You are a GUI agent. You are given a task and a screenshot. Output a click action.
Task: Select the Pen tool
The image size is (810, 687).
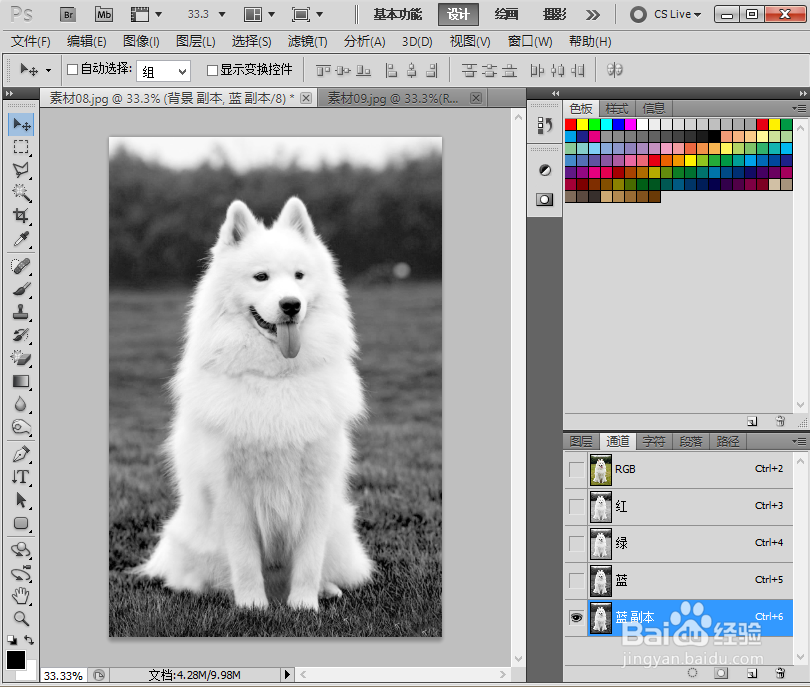tap(21, 454)
